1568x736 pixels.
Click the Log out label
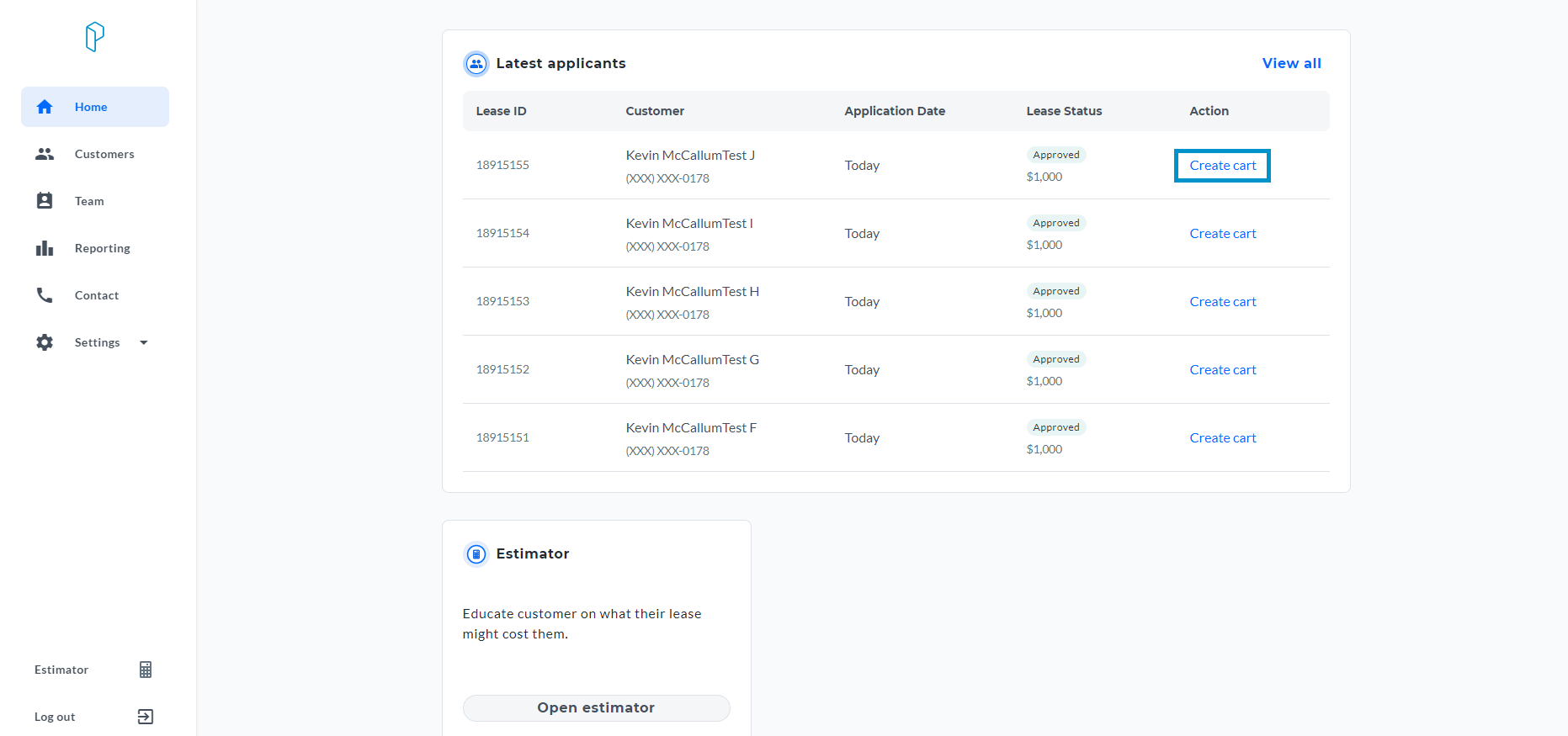coord(55,717)
